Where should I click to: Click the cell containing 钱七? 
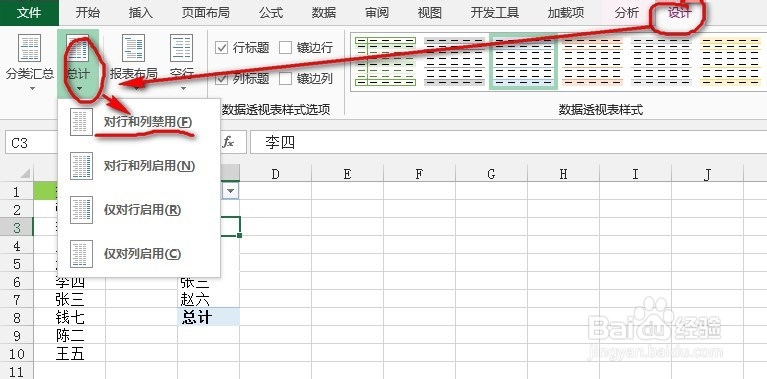(x=69, y=318)
